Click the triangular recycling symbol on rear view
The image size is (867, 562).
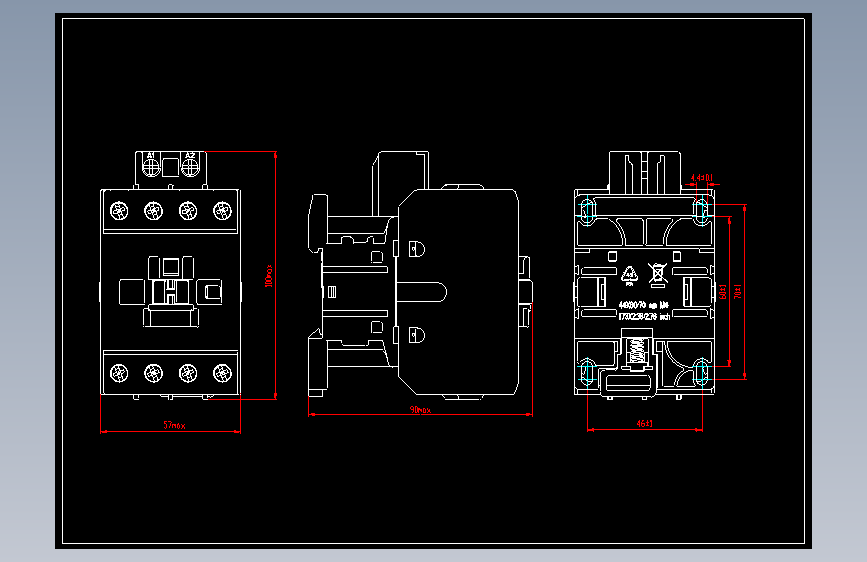click(630, 275)
